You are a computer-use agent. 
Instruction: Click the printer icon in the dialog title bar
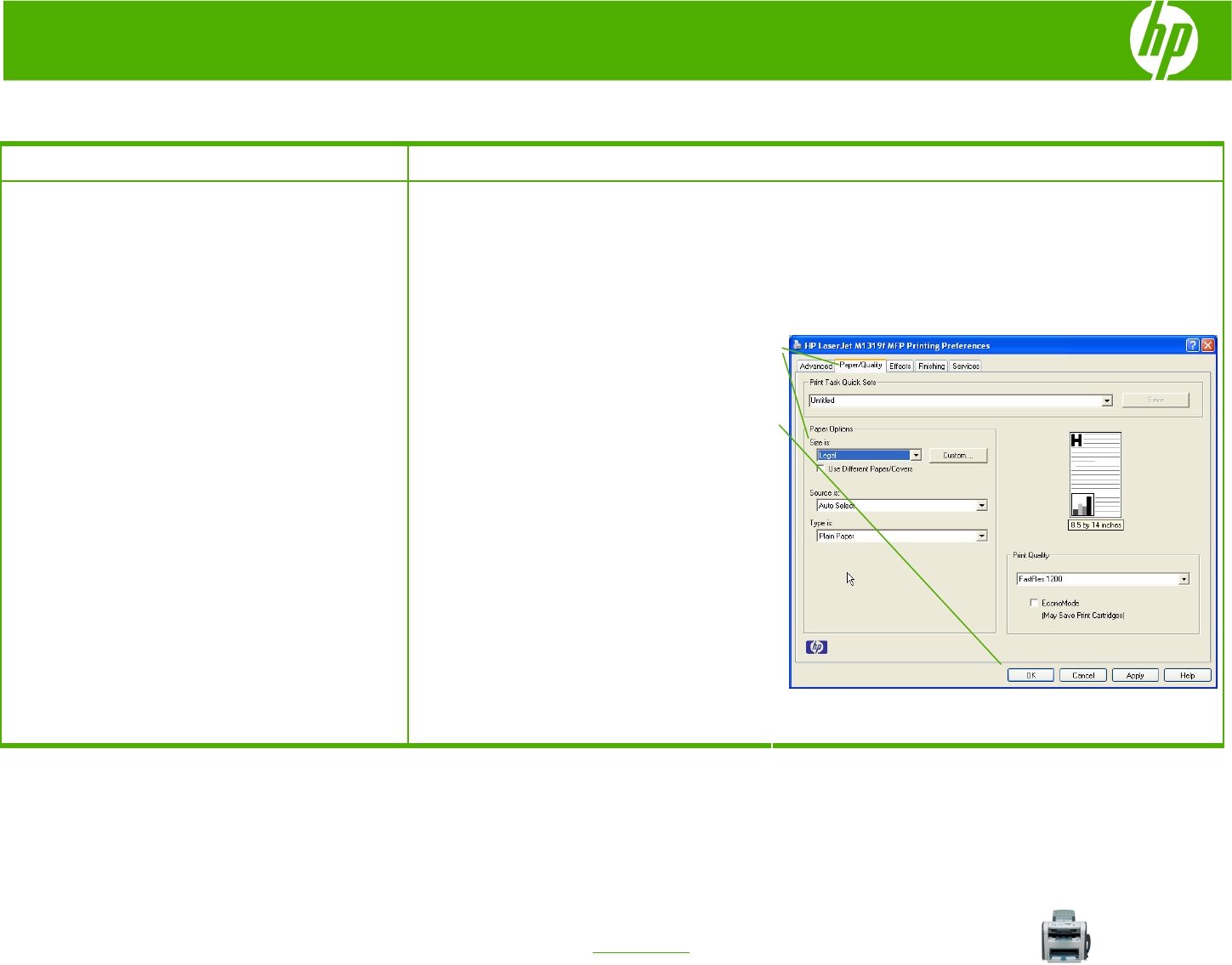[798, 345]
